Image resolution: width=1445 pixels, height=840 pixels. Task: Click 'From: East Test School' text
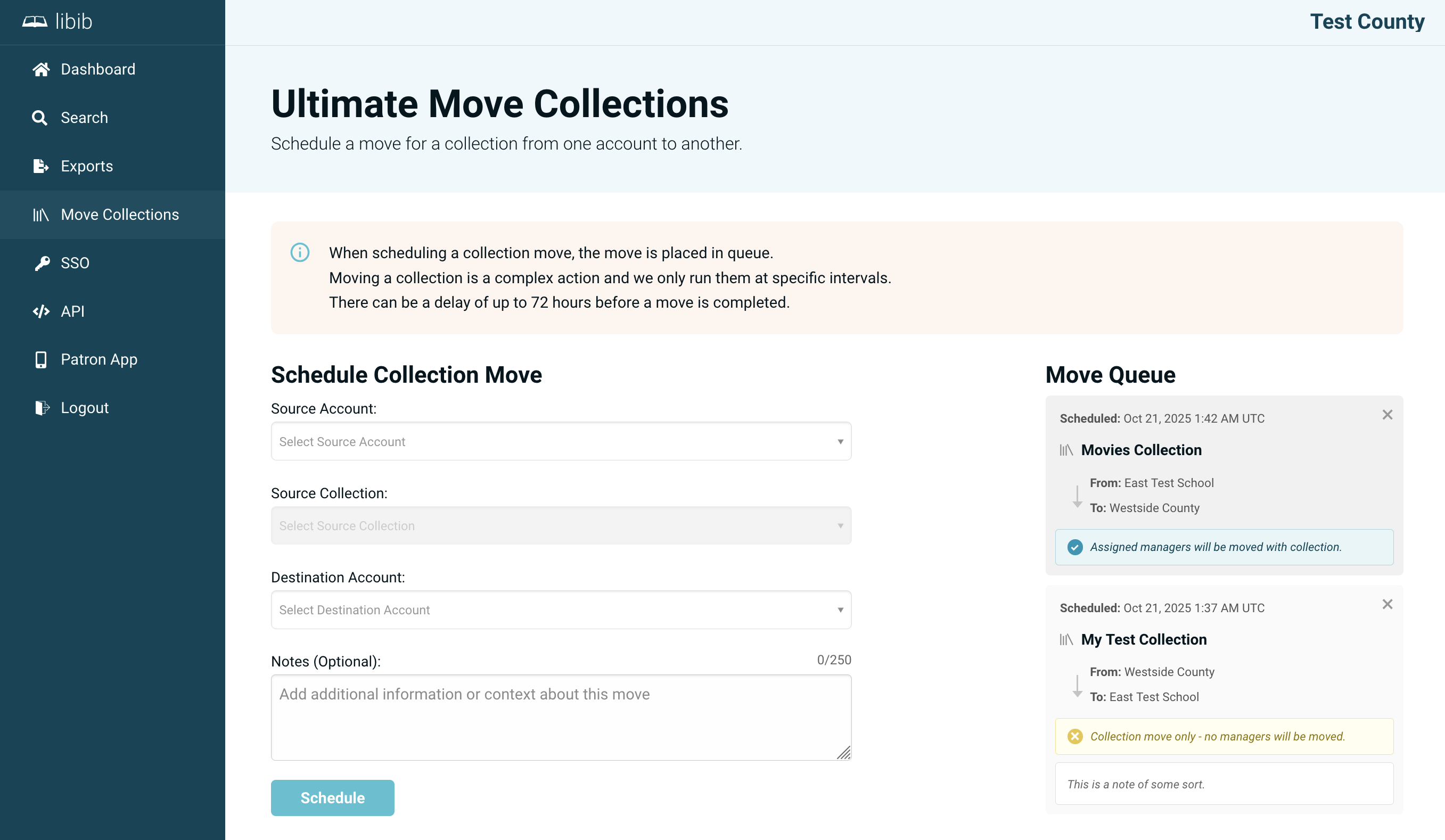(1152, 483)
